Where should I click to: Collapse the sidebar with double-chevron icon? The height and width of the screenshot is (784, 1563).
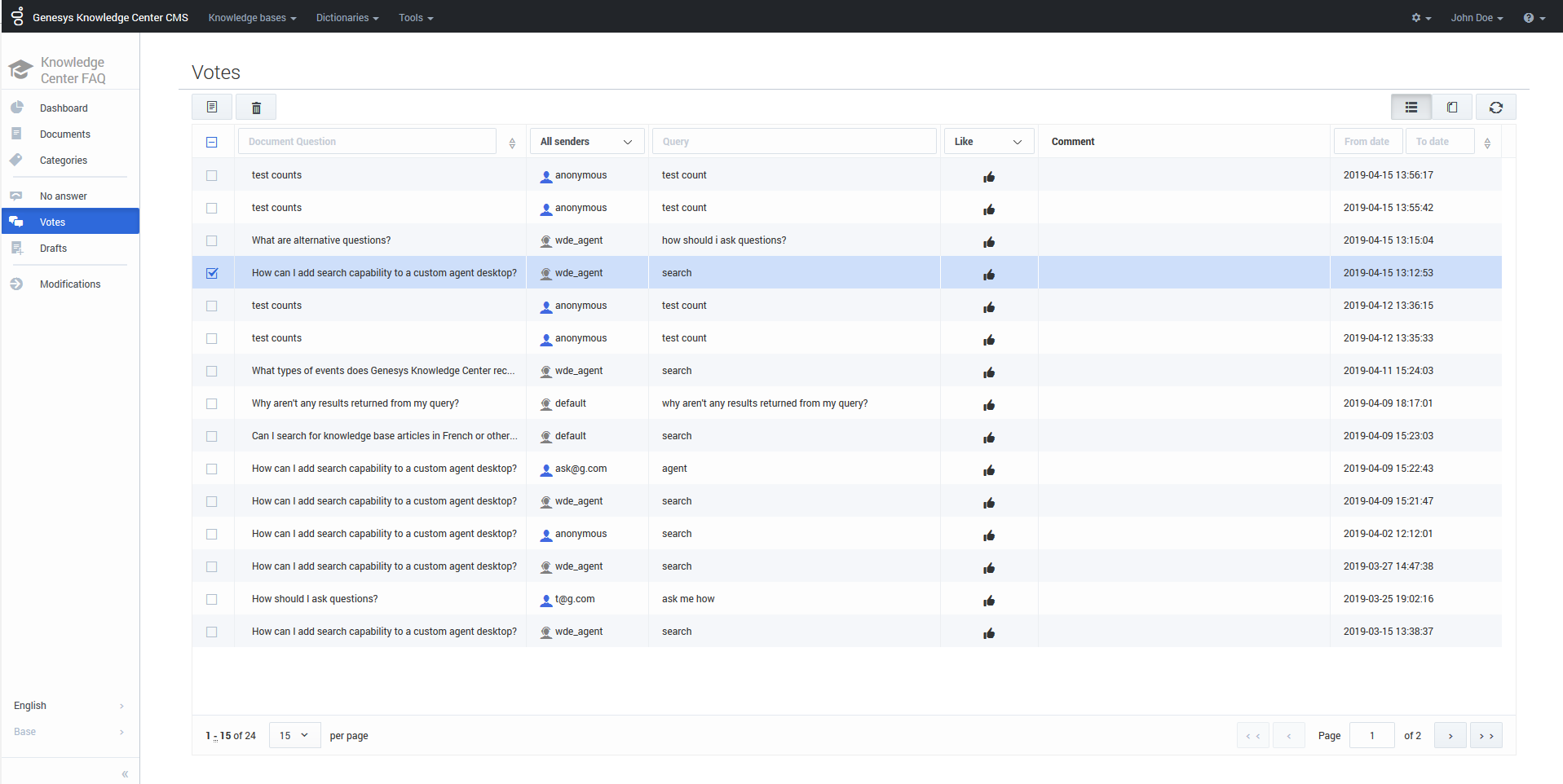pyautogui.click(x=125, y=773)
